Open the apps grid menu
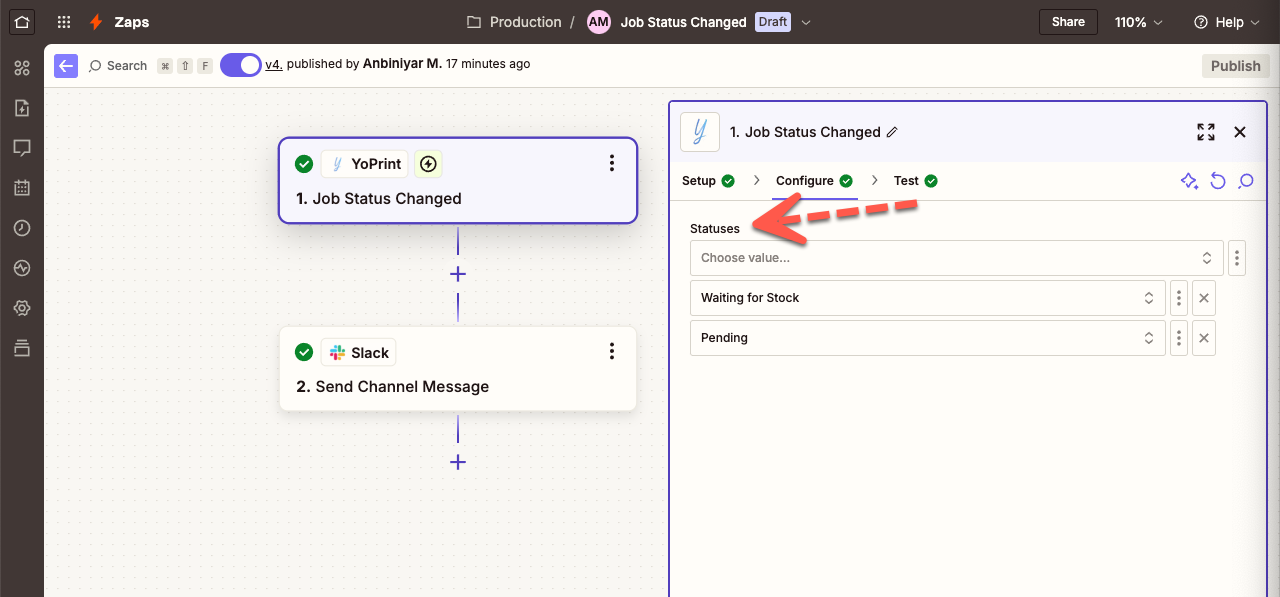This screenshot has height=597, width=1280. [x=64, y=22]
